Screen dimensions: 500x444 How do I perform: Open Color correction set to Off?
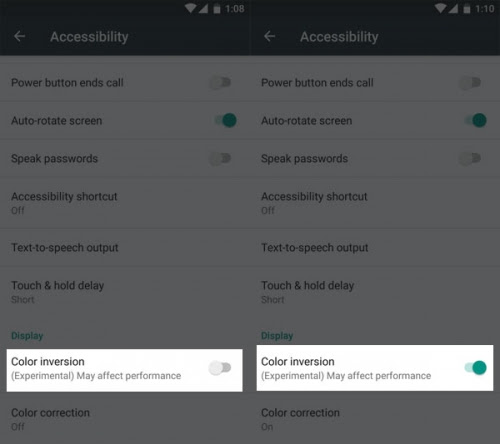125,419
